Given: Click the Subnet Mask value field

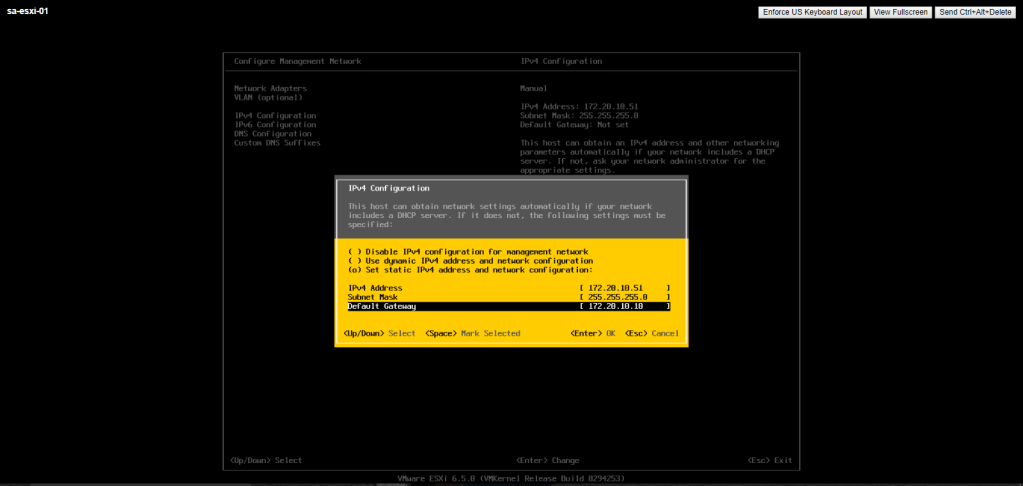Looking at the screenshot, I should [x=624, y=297].
